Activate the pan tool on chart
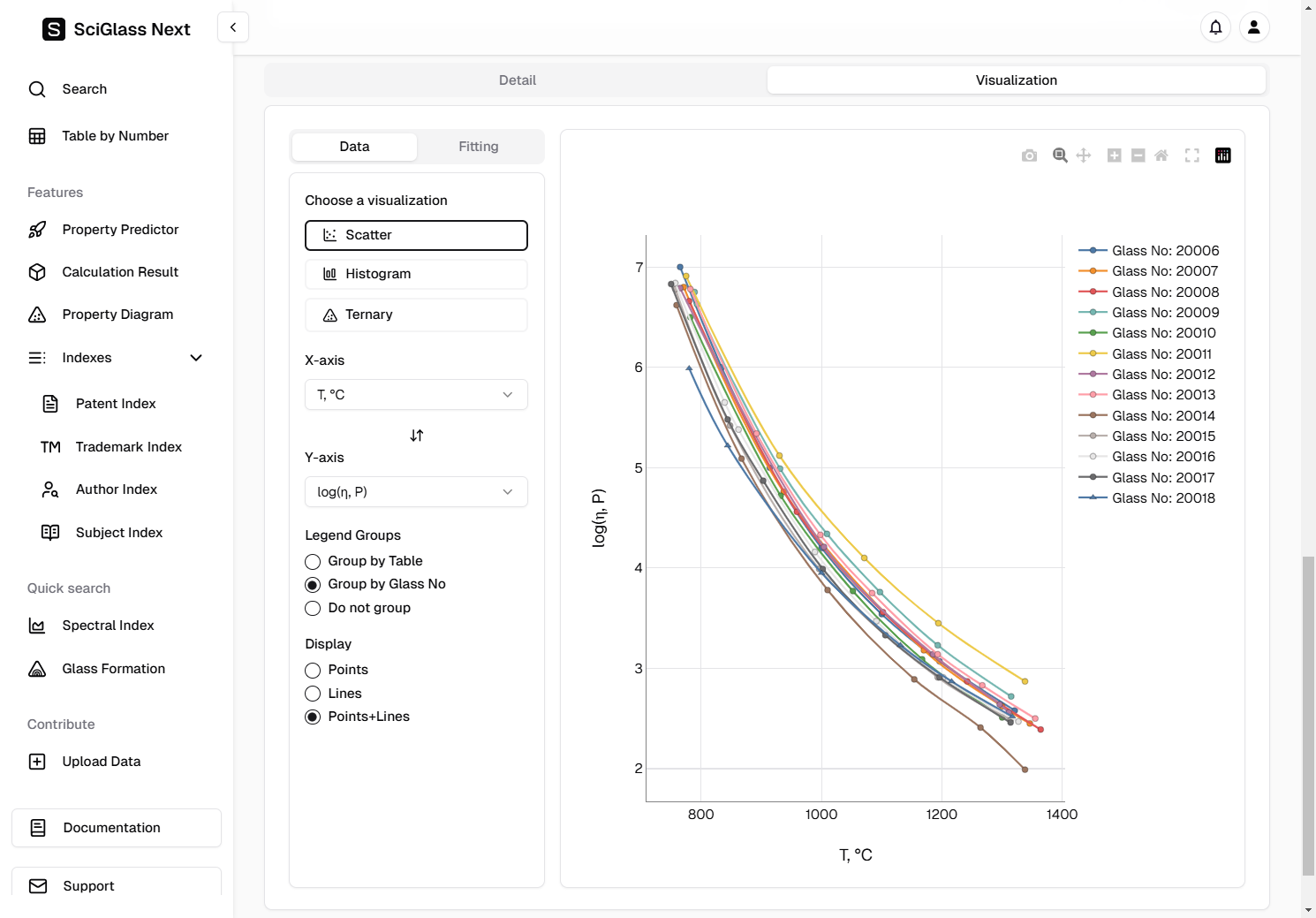This screenshot has height=918, width=1316. click(1084, 156)
